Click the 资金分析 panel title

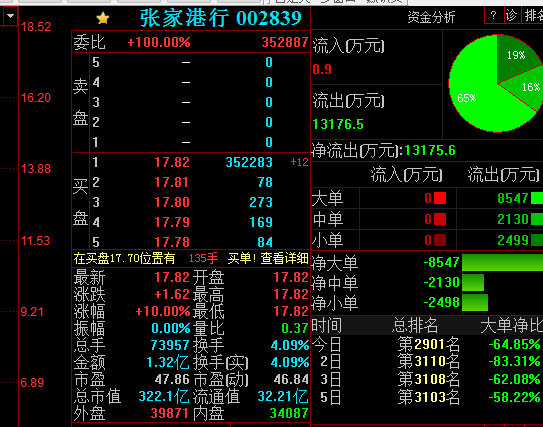click(x=431, y=17)
